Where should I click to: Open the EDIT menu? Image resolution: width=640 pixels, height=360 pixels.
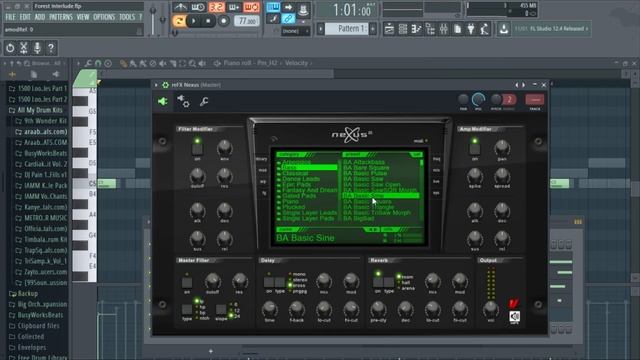click(x=25, y=17)
